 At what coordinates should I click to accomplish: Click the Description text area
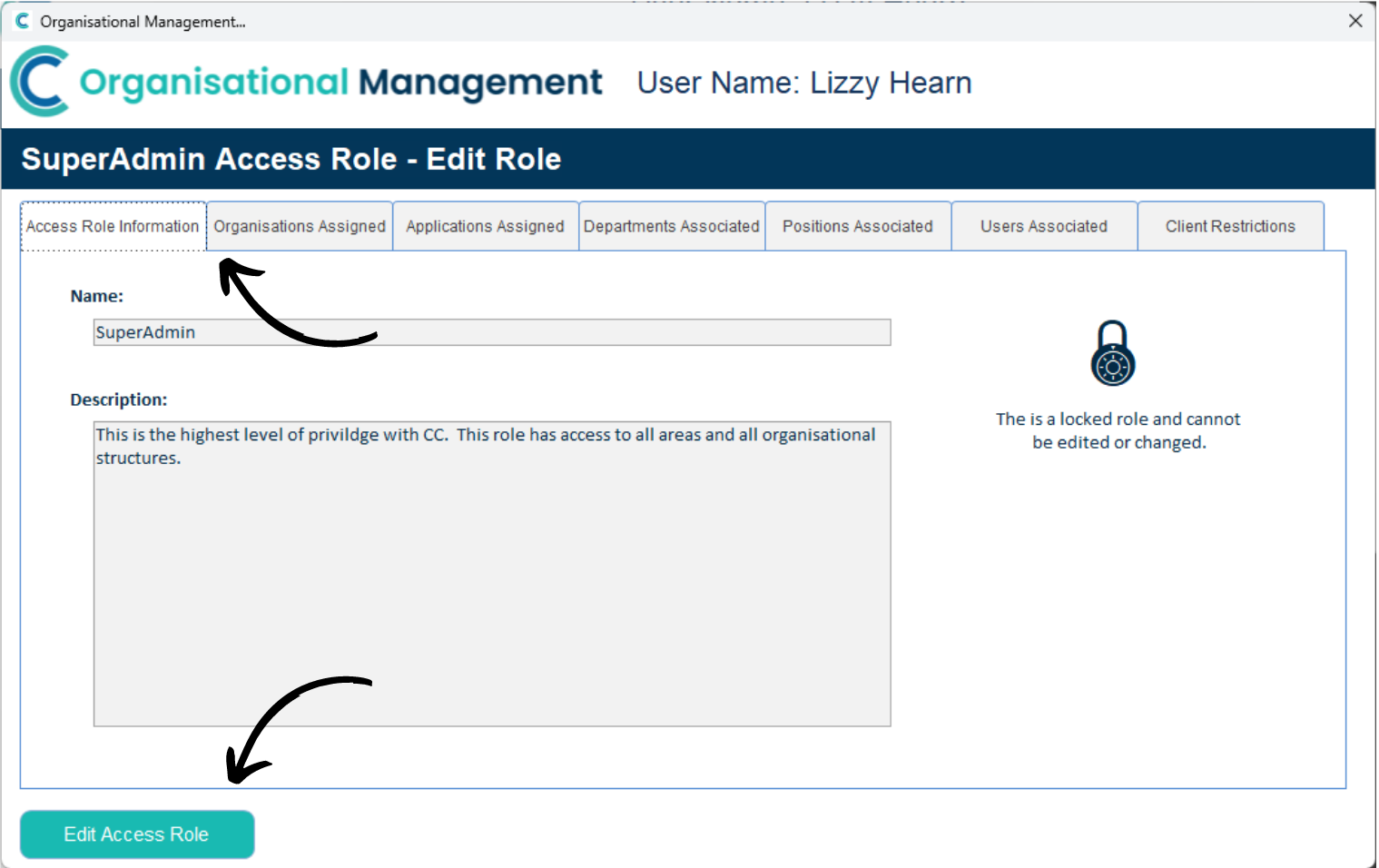pos(490,572)
